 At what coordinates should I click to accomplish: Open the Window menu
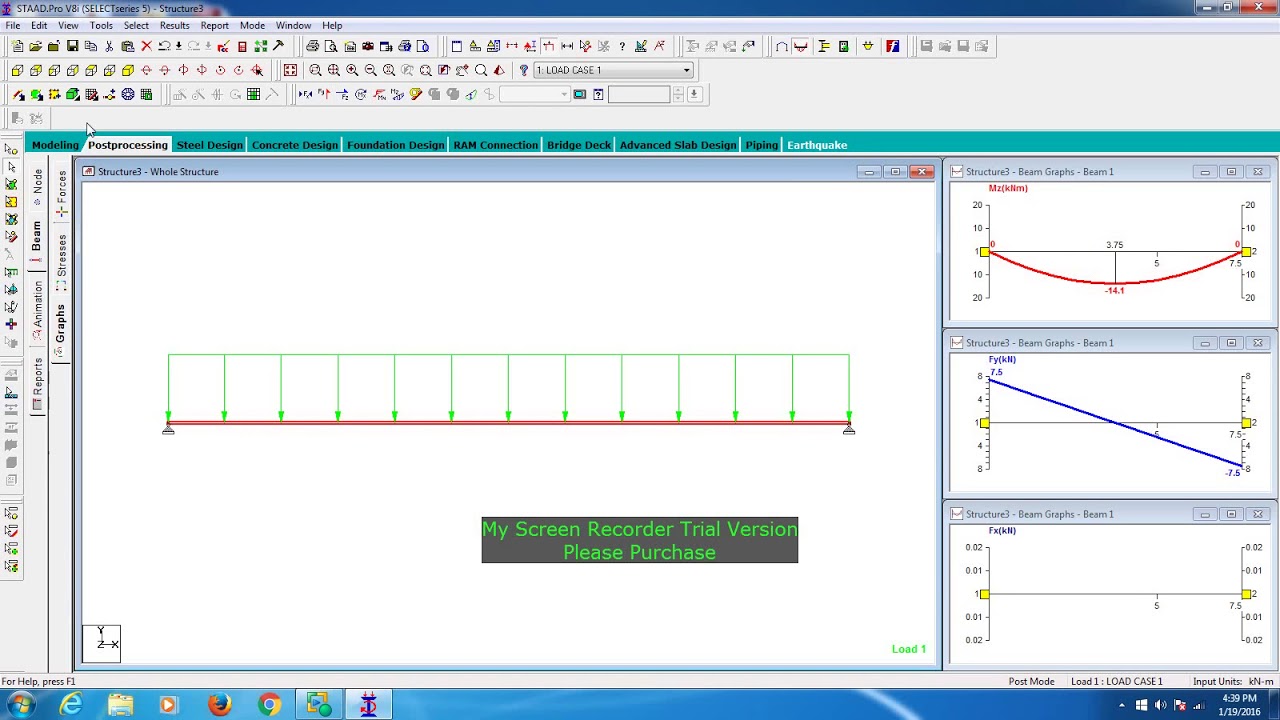coord(293,25)
